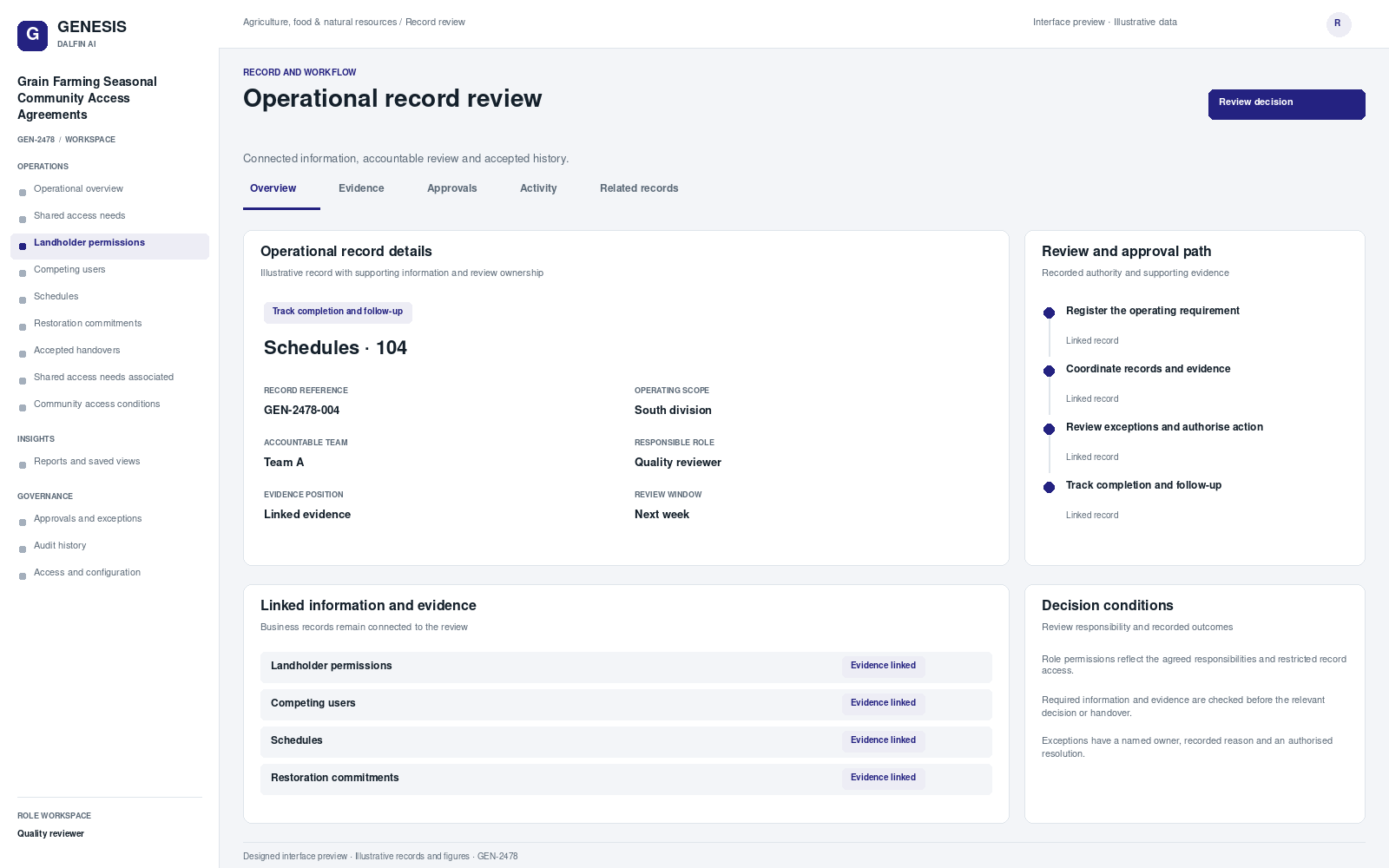
Task: Open Access and configuration
Action: pos(109,573)
